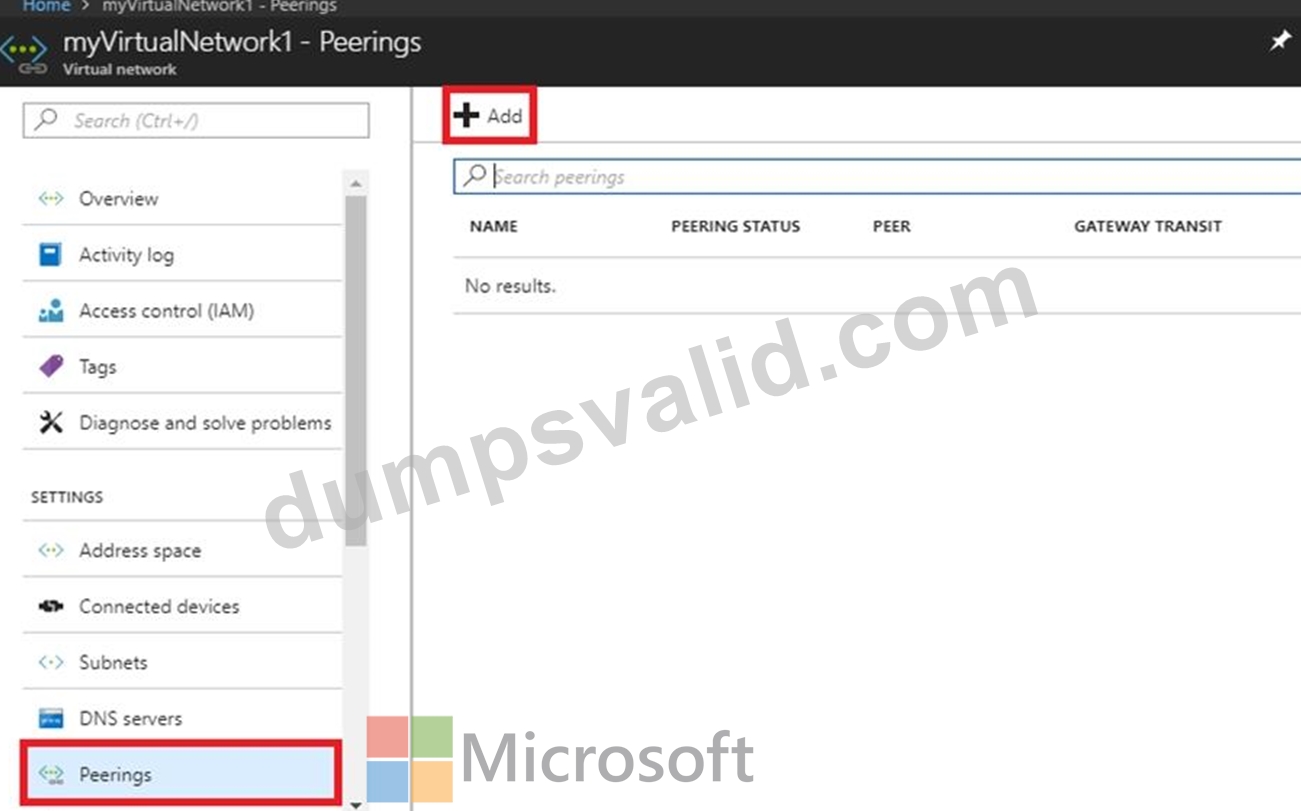Open Diagnose and solve problems
Image resolution: width=1301 pixels, height=811 pixels.
point(182,423)
